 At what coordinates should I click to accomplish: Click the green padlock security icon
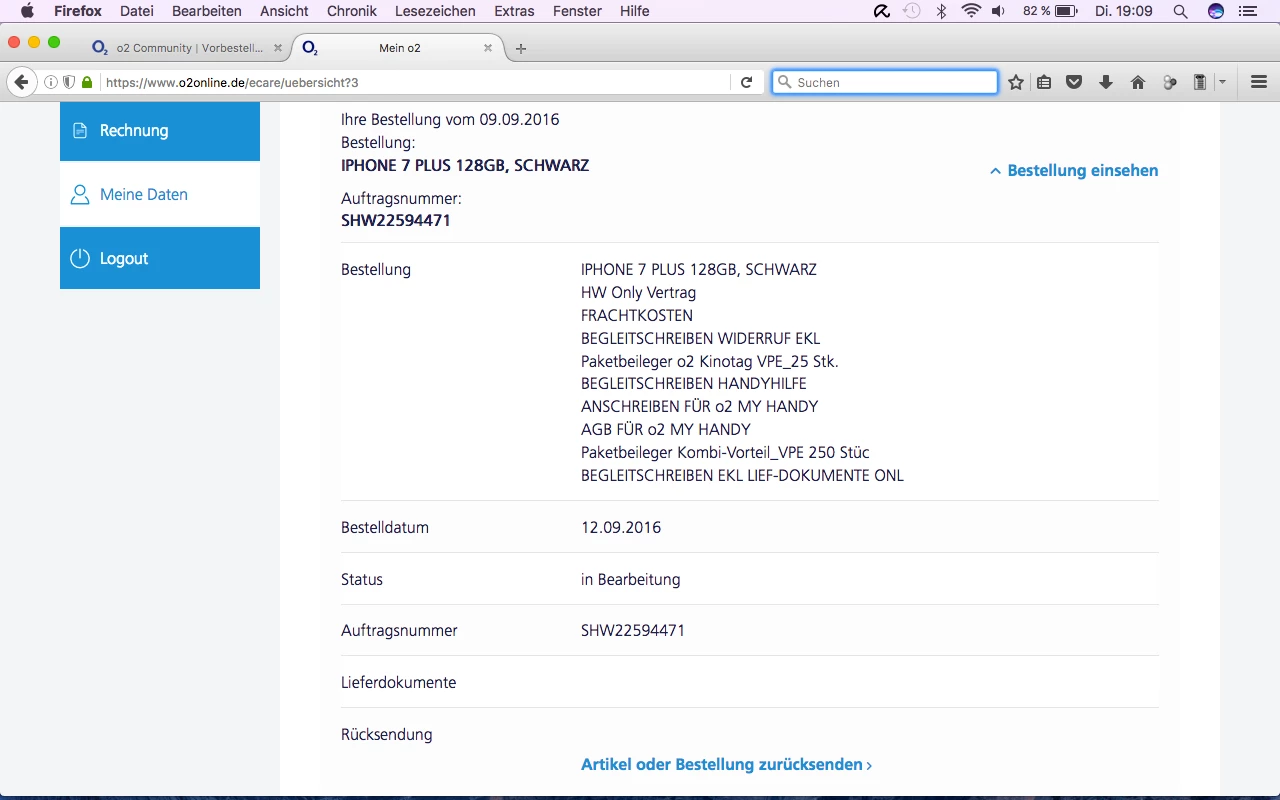[x=87, y=83]
